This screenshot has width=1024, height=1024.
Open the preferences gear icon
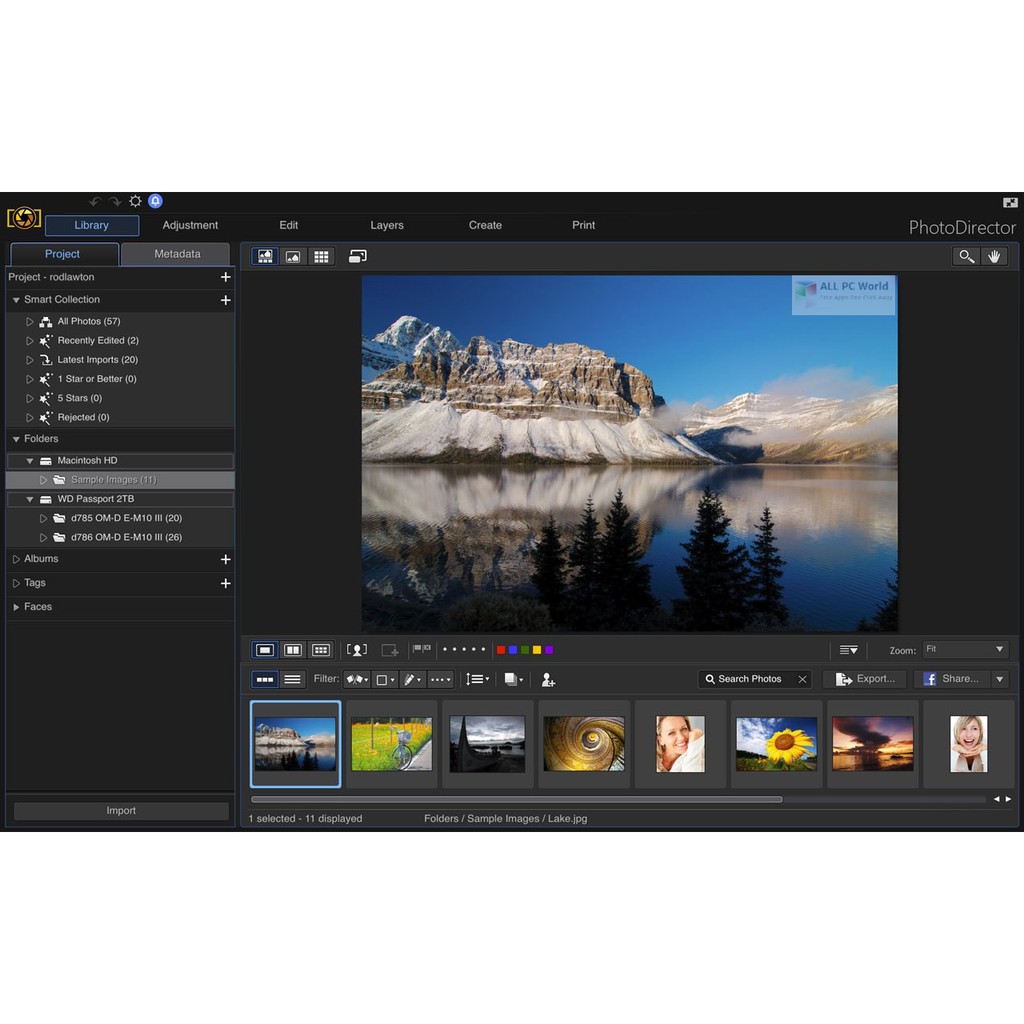click(135, 201)
